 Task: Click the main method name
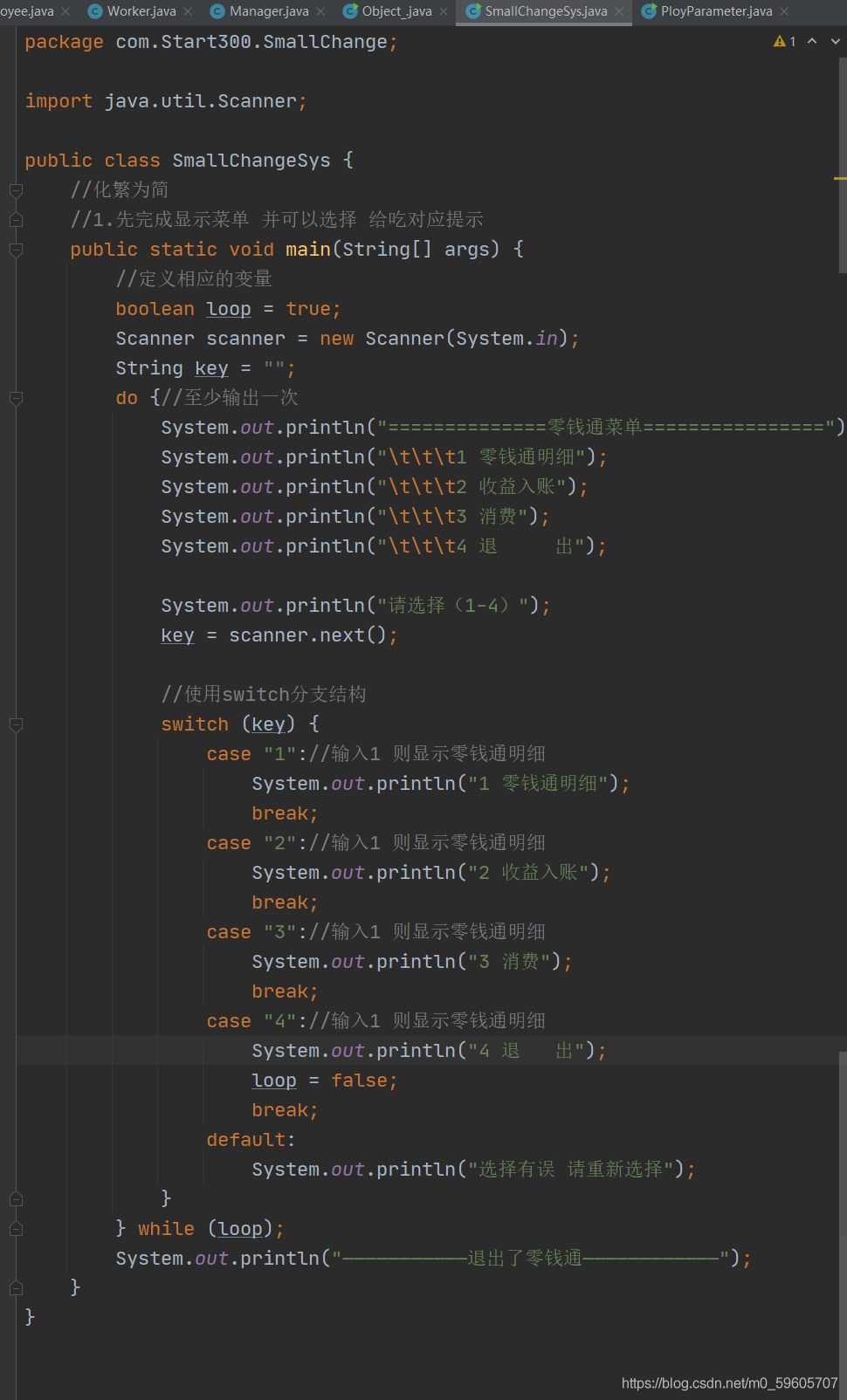point(308,250)
